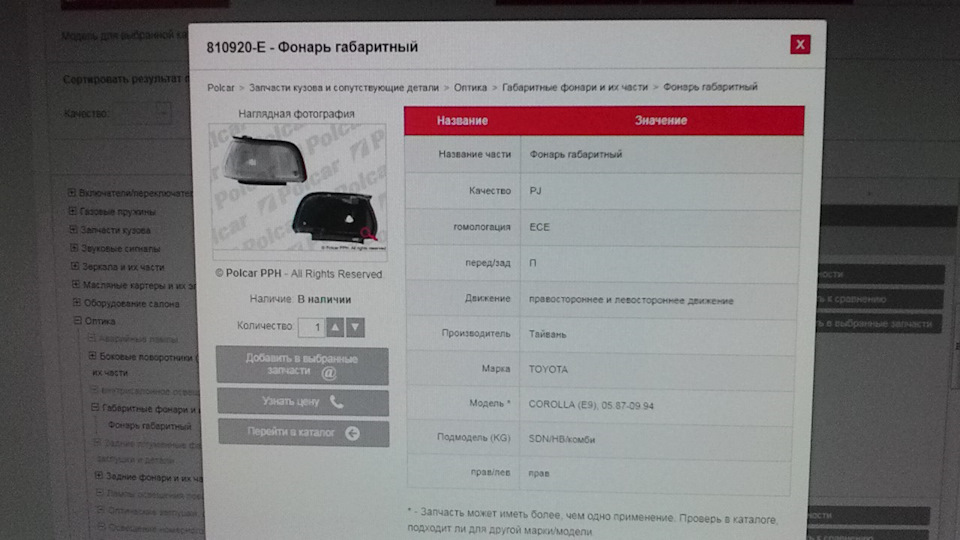Select the 'COROLLA (E9), 05.87-09.94' model value
This screenshot has width=960, height=540.
(x=591, y=405)
